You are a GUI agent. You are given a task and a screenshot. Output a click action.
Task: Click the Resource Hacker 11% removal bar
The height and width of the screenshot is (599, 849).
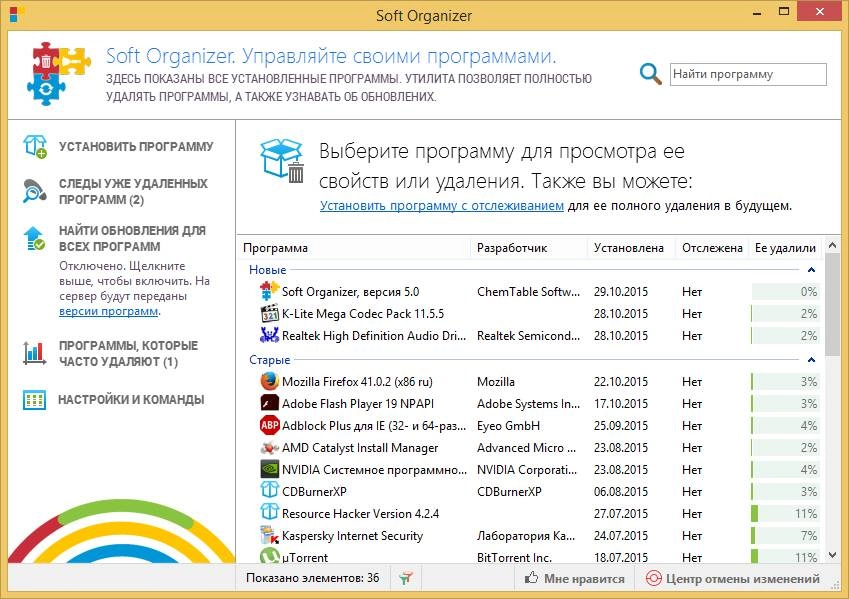[785, 513]
